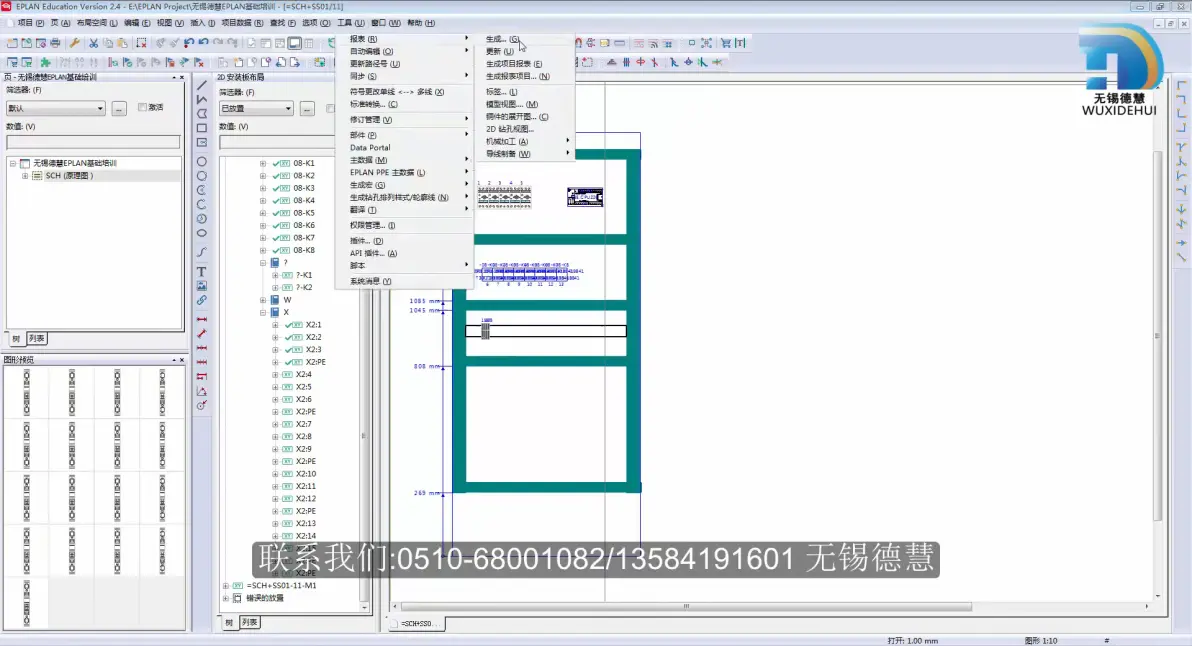Click the horizontal scrollbar of drawing area

click(x=686, y=606)
